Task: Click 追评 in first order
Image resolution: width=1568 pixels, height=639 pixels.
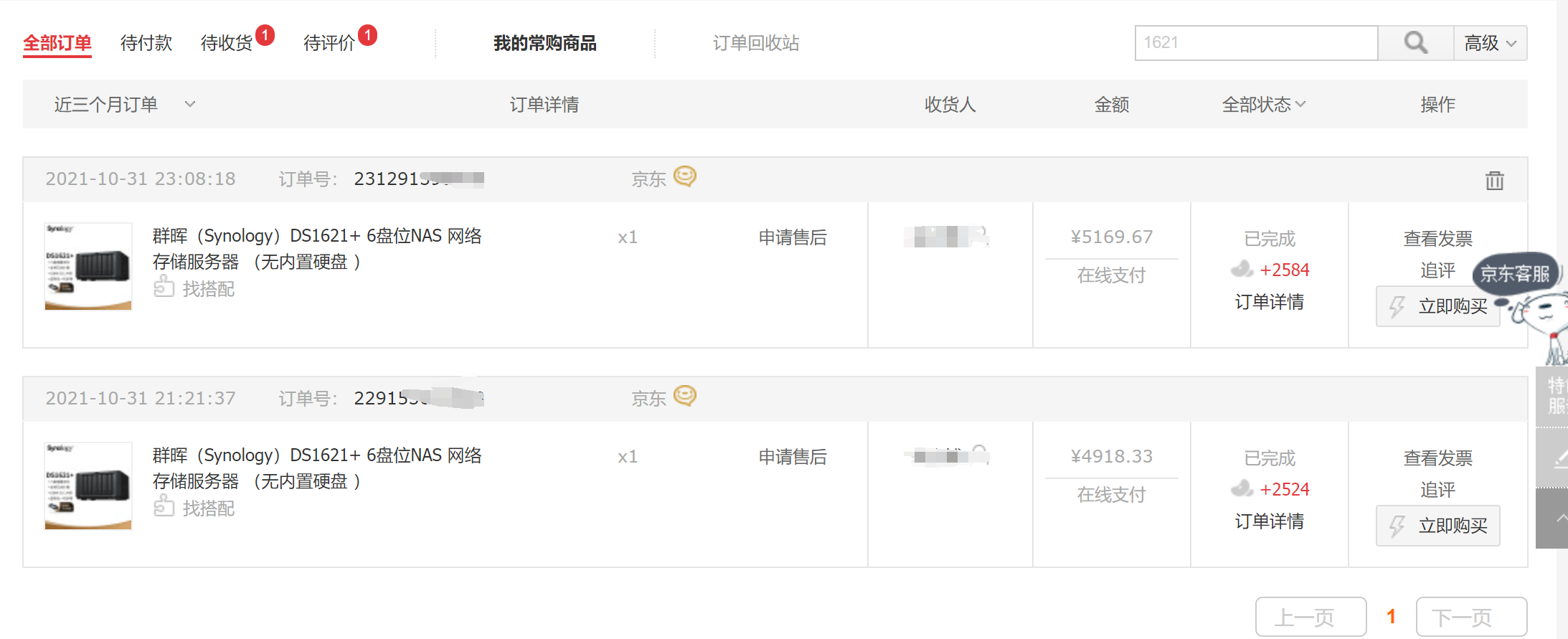Action: [1437, 270]
